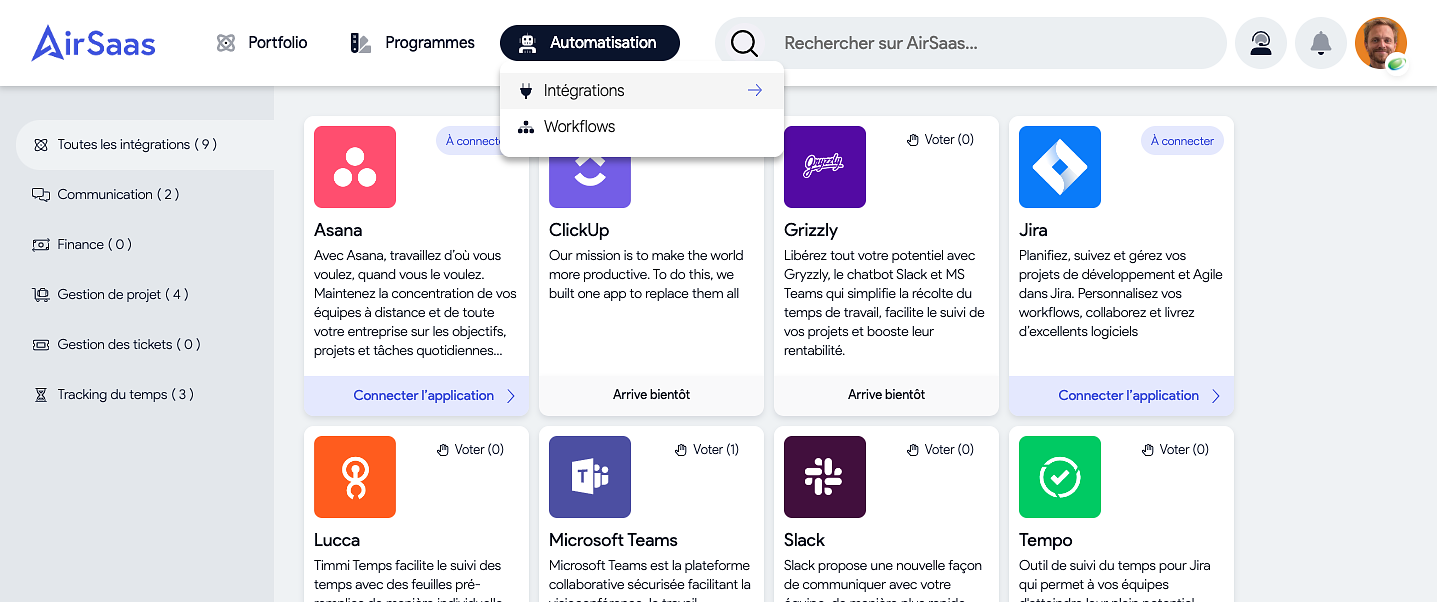Vote for the Tempo integration
The image size is (1437, 602).
click(1175, 450)
